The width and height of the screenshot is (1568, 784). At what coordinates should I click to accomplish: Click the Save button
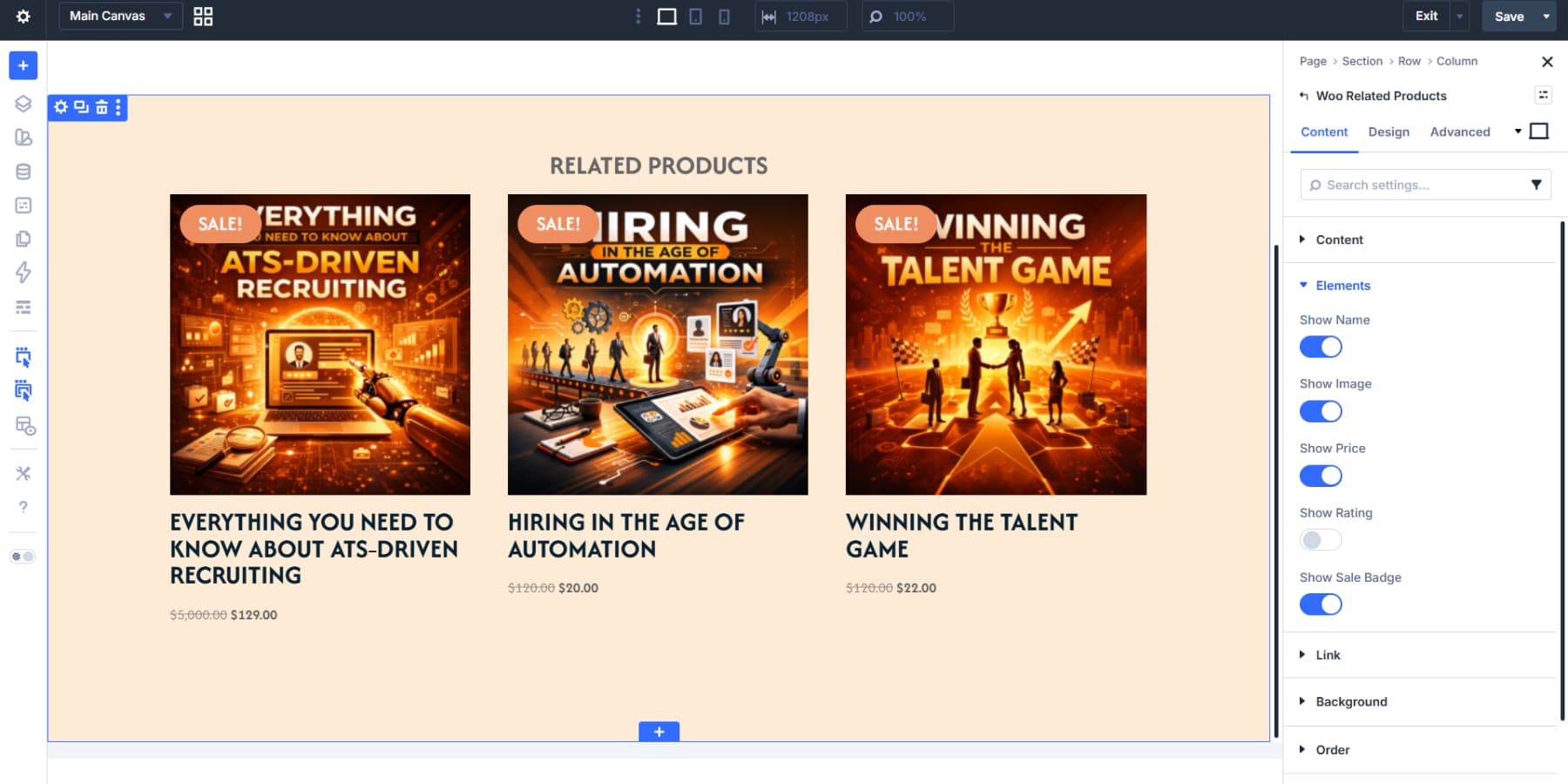1509,17
